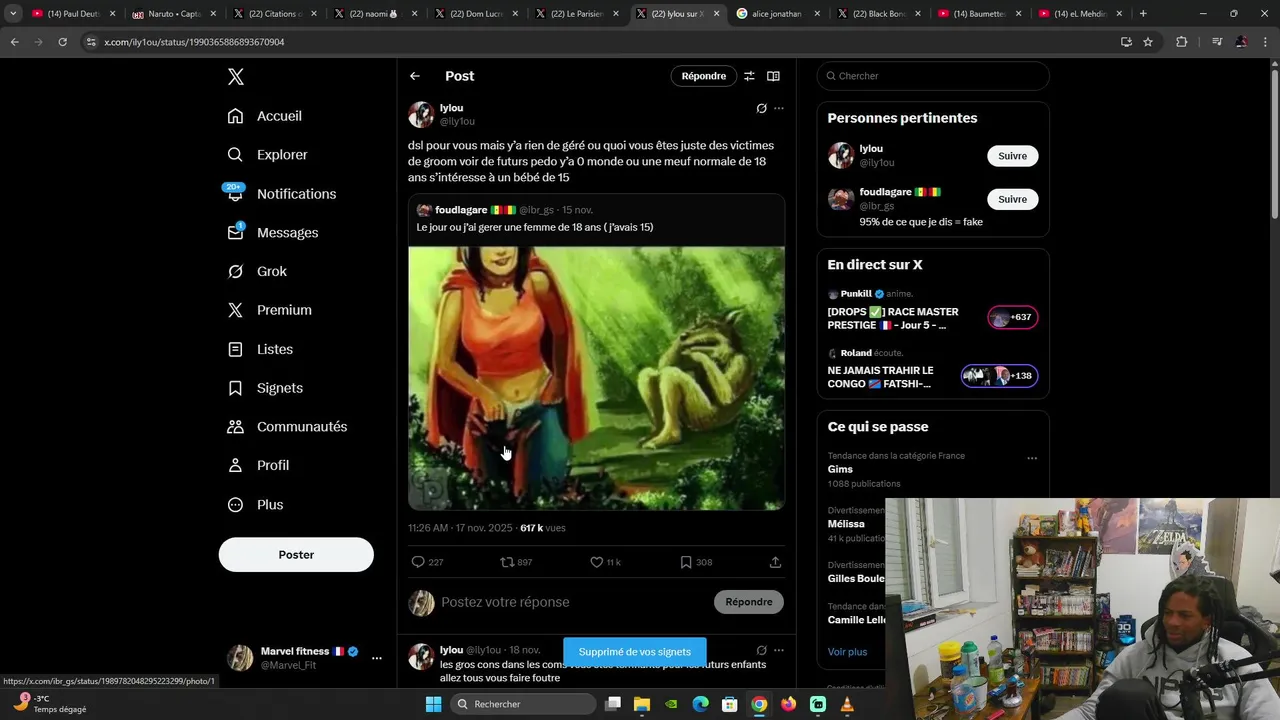Open Messages in the sidebar
The image size is (1280, 720).
273,232
